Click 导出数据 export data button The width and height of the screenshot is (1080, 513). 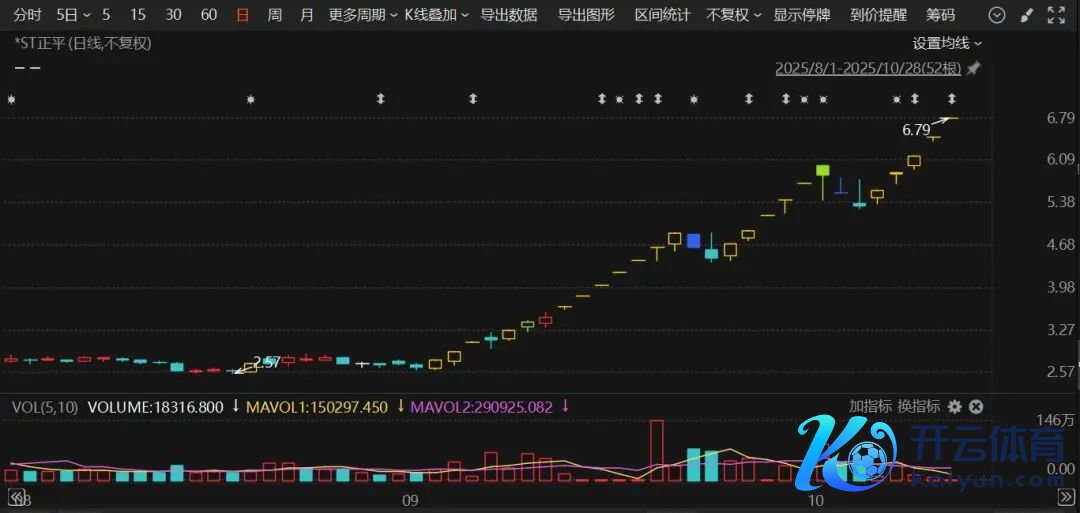point(508,15)
